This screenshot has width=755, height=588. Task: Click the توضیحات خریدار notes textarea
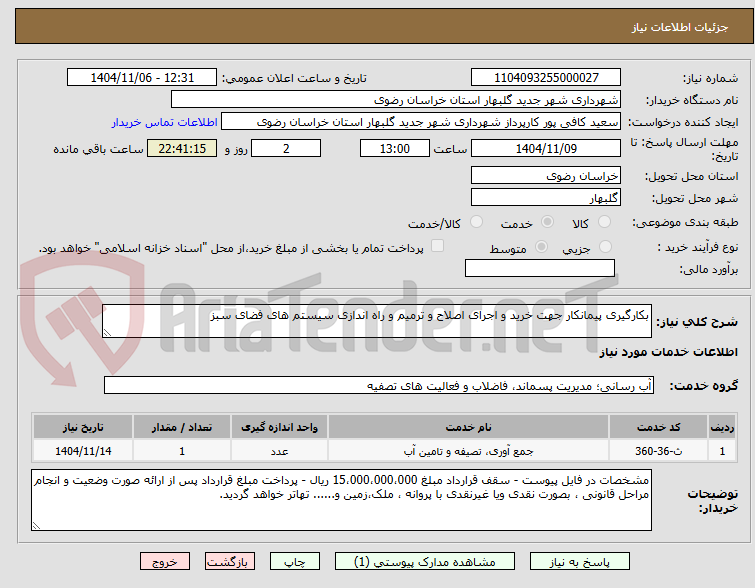tap(341, 500)
